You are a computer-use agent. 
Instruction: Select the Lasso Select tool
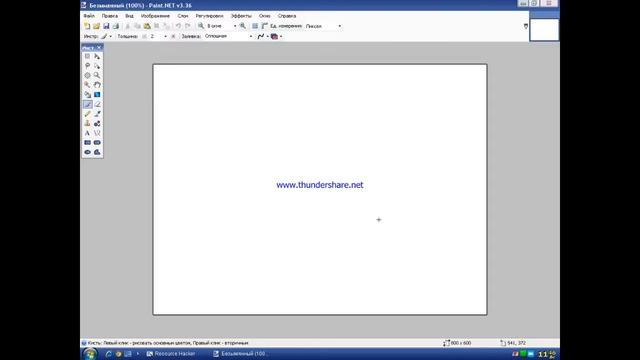[x=87, y=66]
